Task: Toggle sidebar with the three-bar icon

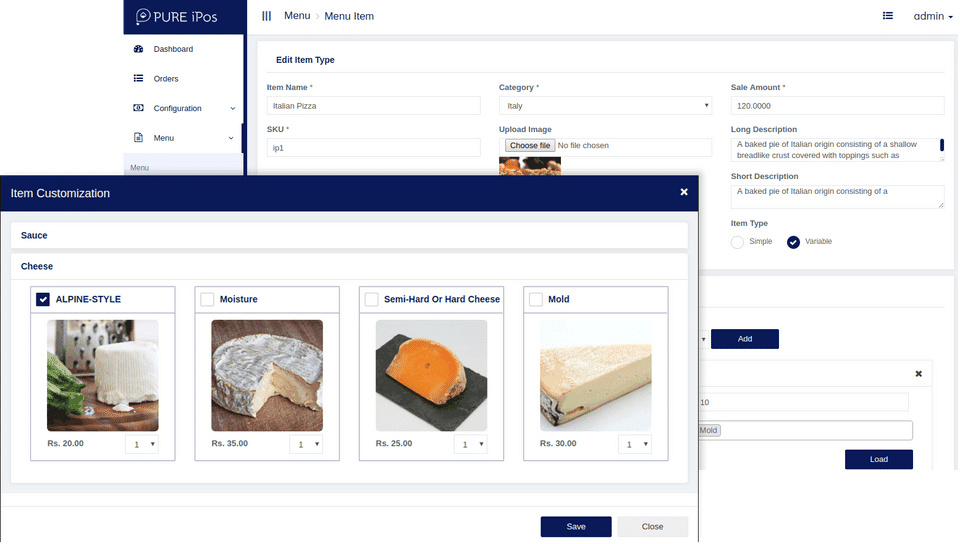Action: [x=266, y=16]
